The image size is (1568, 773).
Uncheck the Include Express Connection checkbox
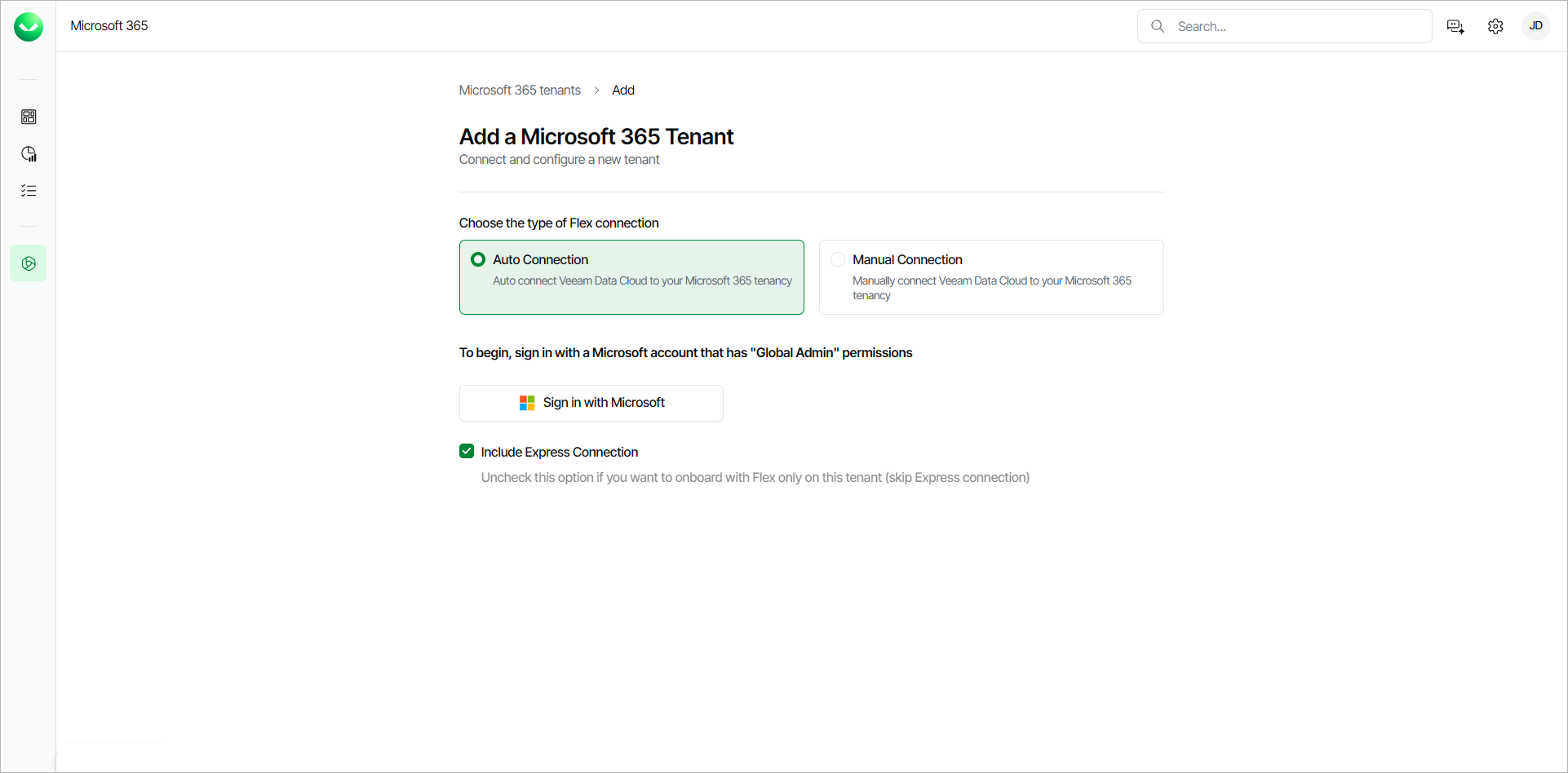click(x=467, y=451)
